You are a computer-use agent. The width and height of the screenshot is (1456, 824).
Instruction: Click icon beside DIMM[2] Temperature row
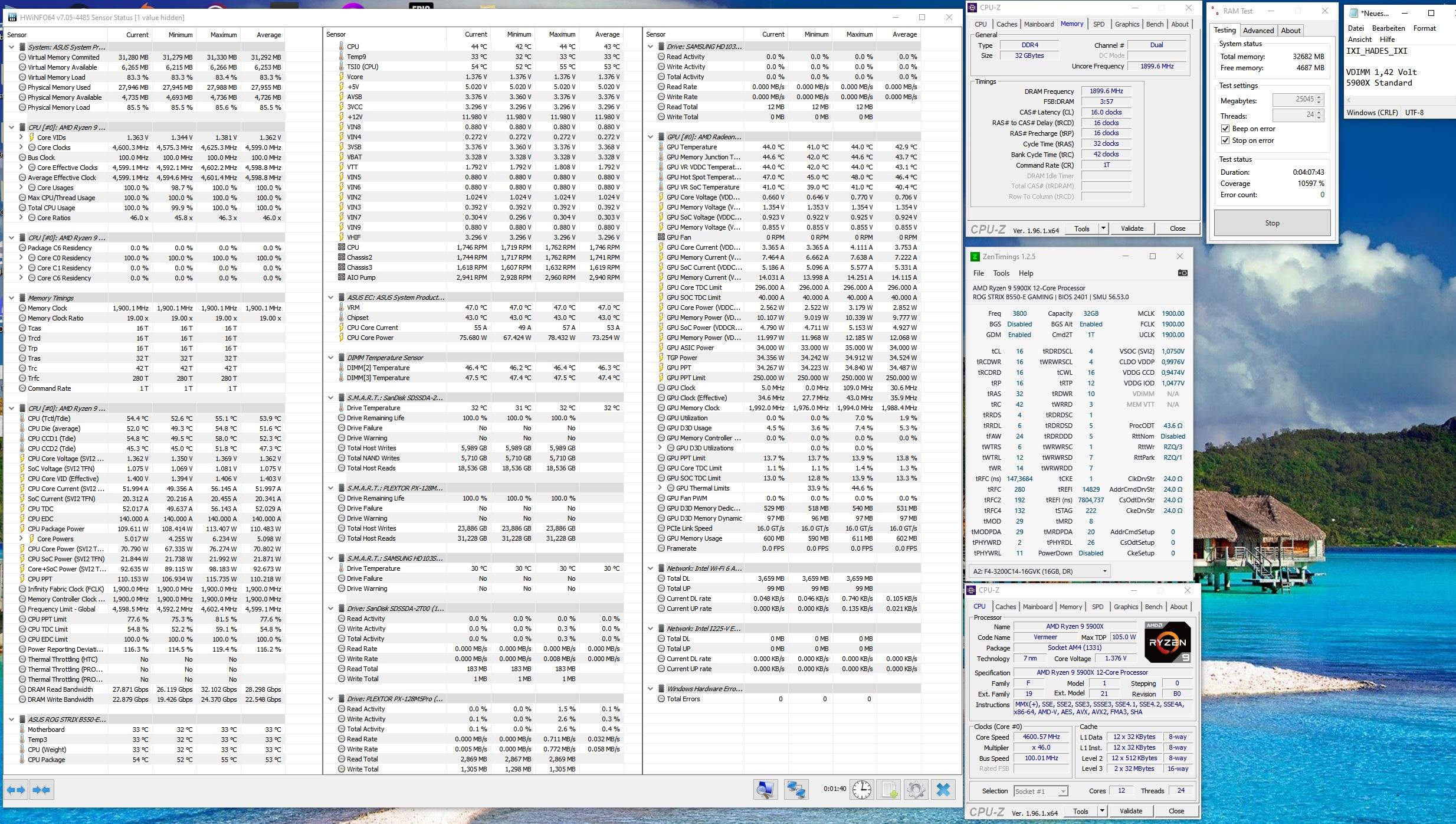pos(341,368)
